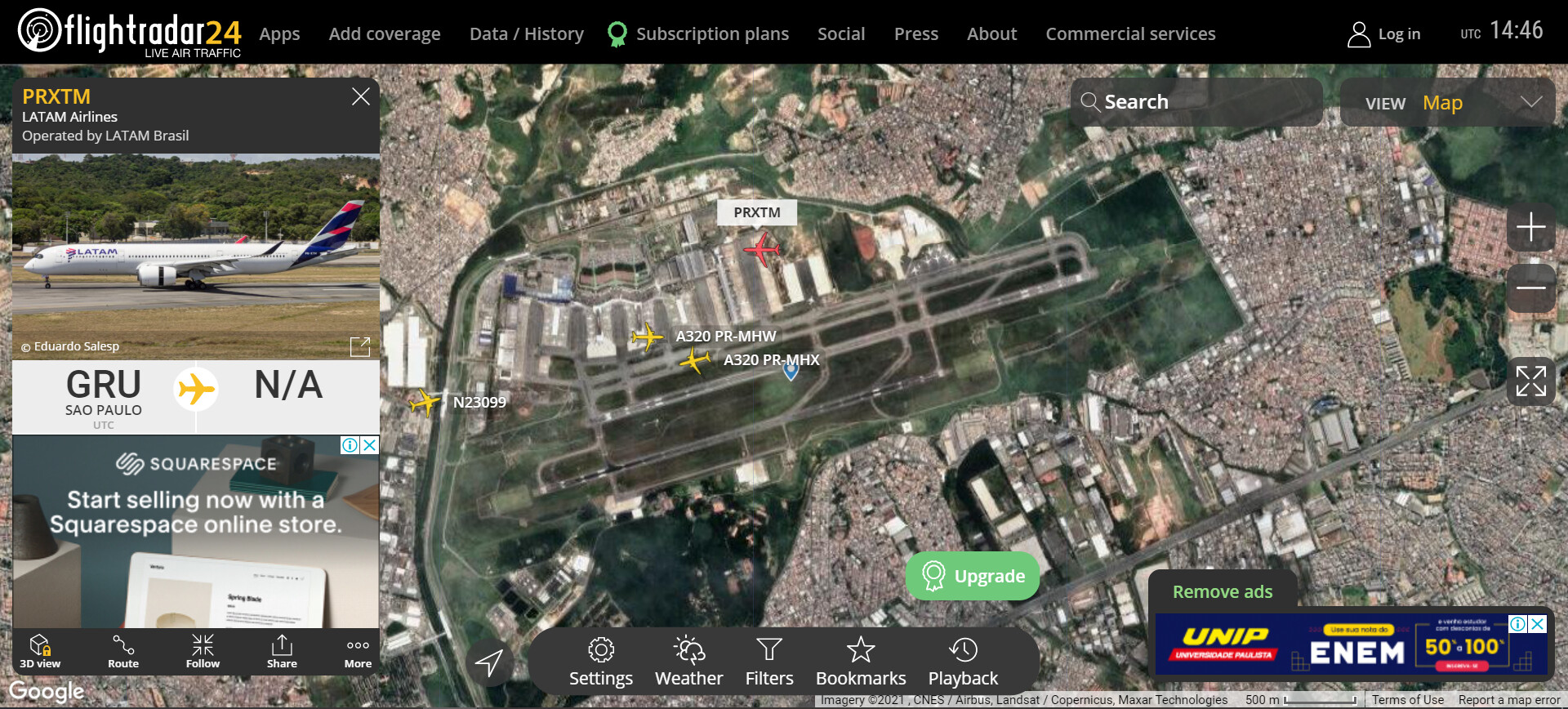Open Terms of Use link
The image size is (1568, 709).
point(1408,700)
